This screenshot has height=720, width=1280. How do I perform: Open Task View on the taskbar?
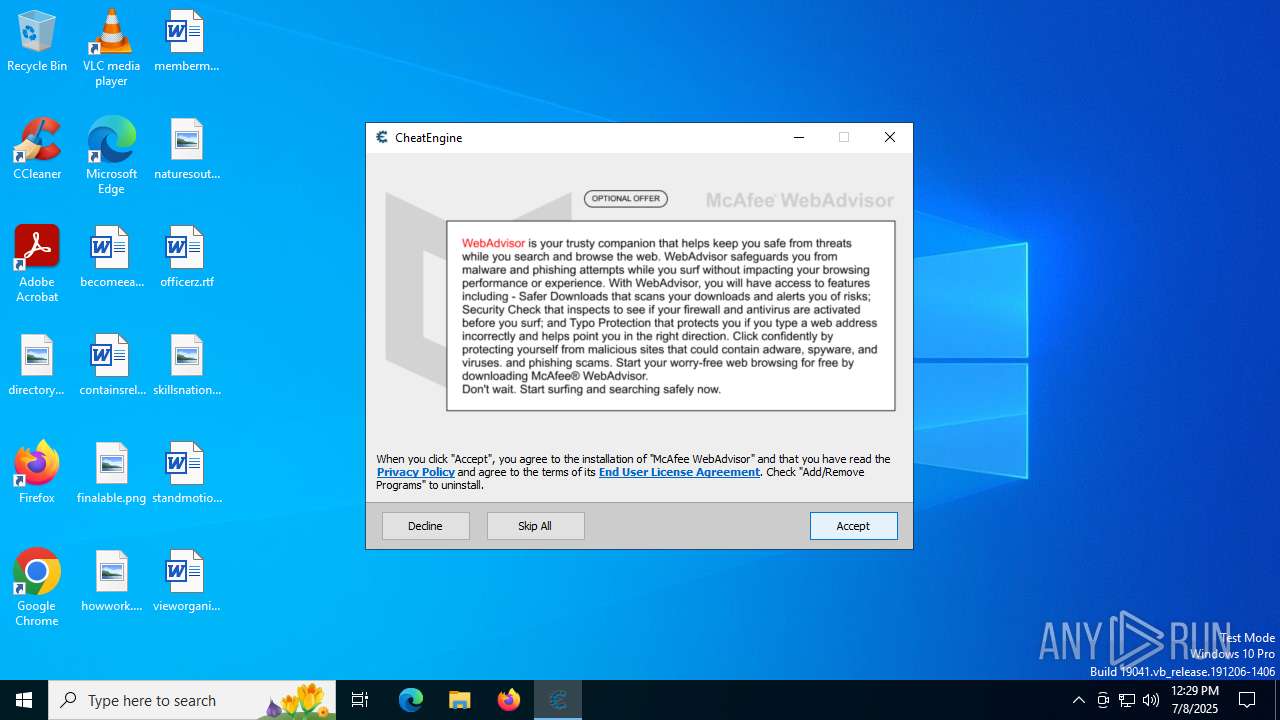tap(360, 700)
